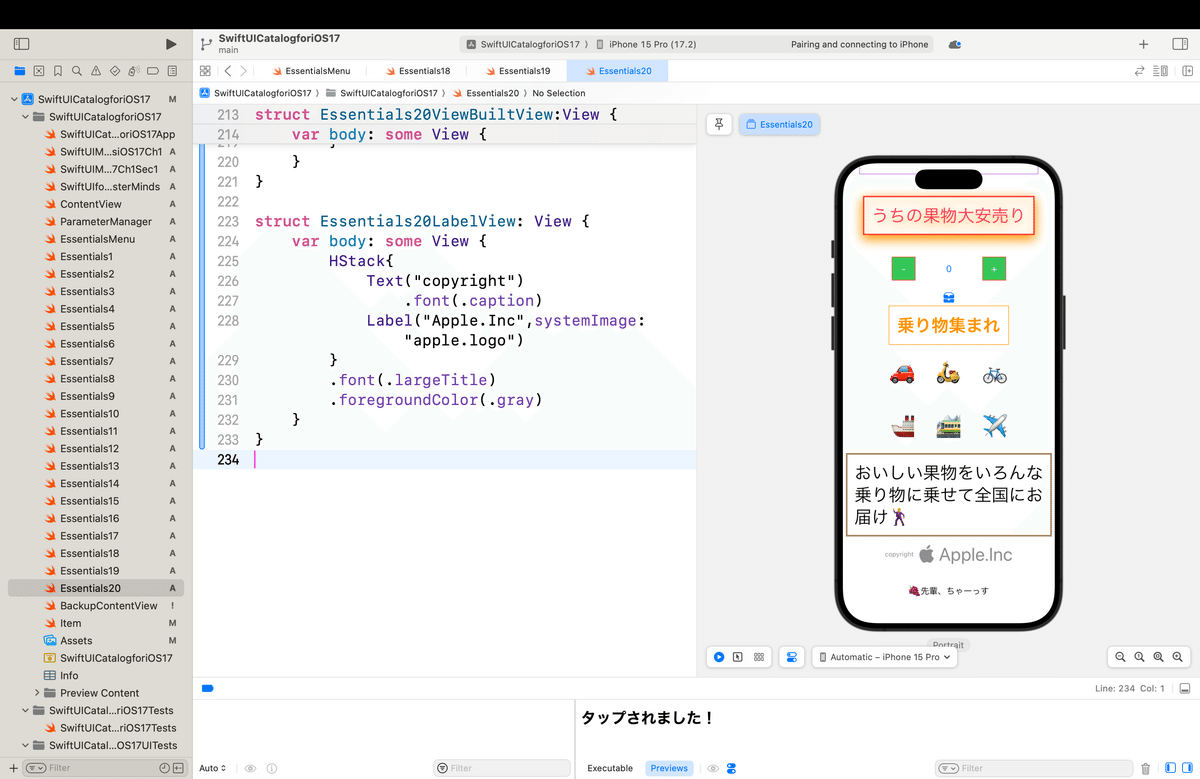Open the Report navigator
The image size is (1200, 779).
coord(172,71)
